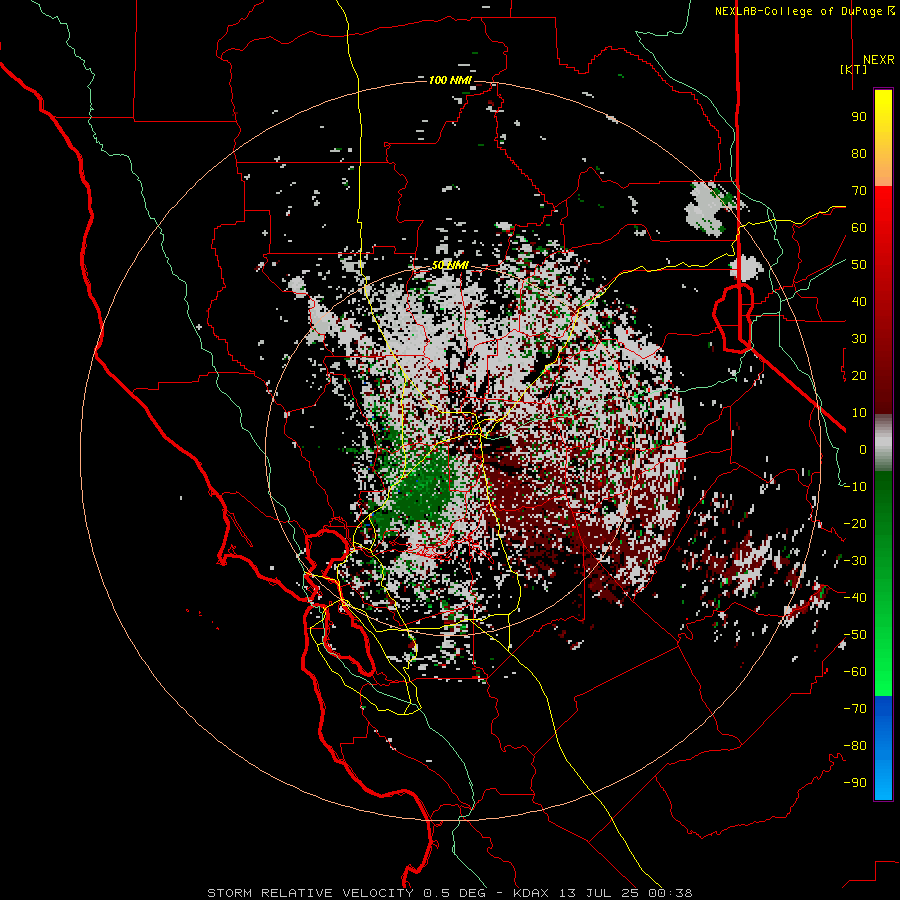Pick the -60 scale label

(x=855, y=672)
